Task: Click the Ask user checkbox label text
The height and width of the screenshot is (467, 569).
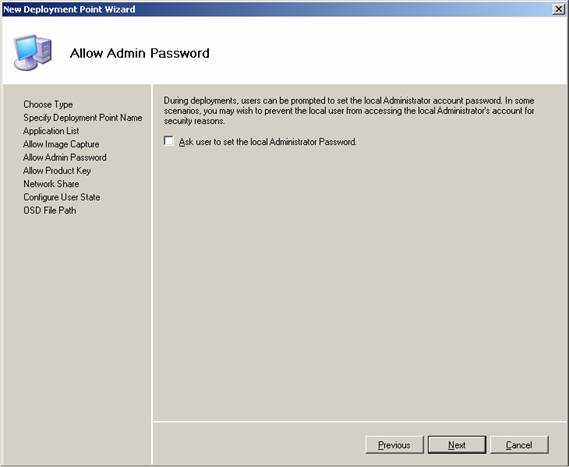Action: pos(268,142)
